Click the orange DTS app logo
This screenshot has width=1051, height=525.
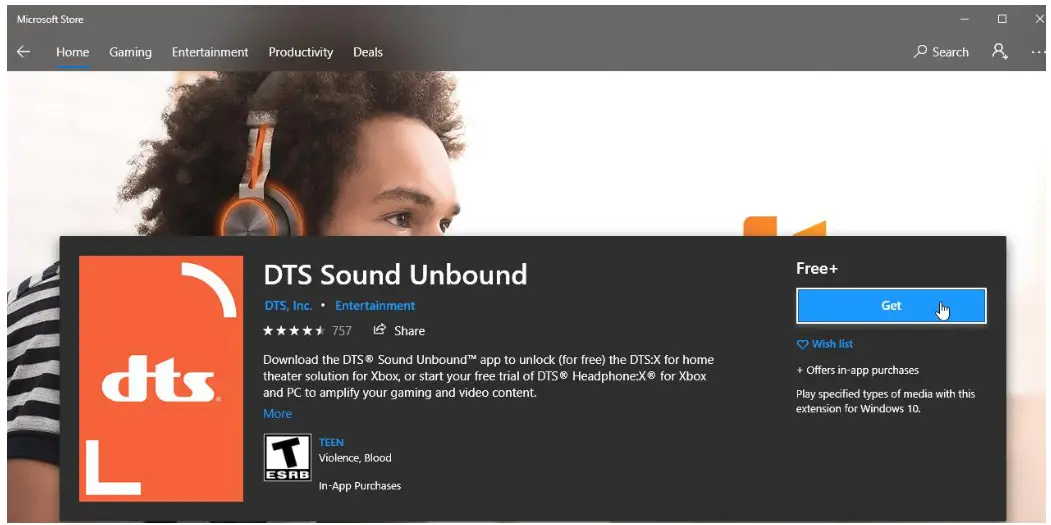click(161, 378)
